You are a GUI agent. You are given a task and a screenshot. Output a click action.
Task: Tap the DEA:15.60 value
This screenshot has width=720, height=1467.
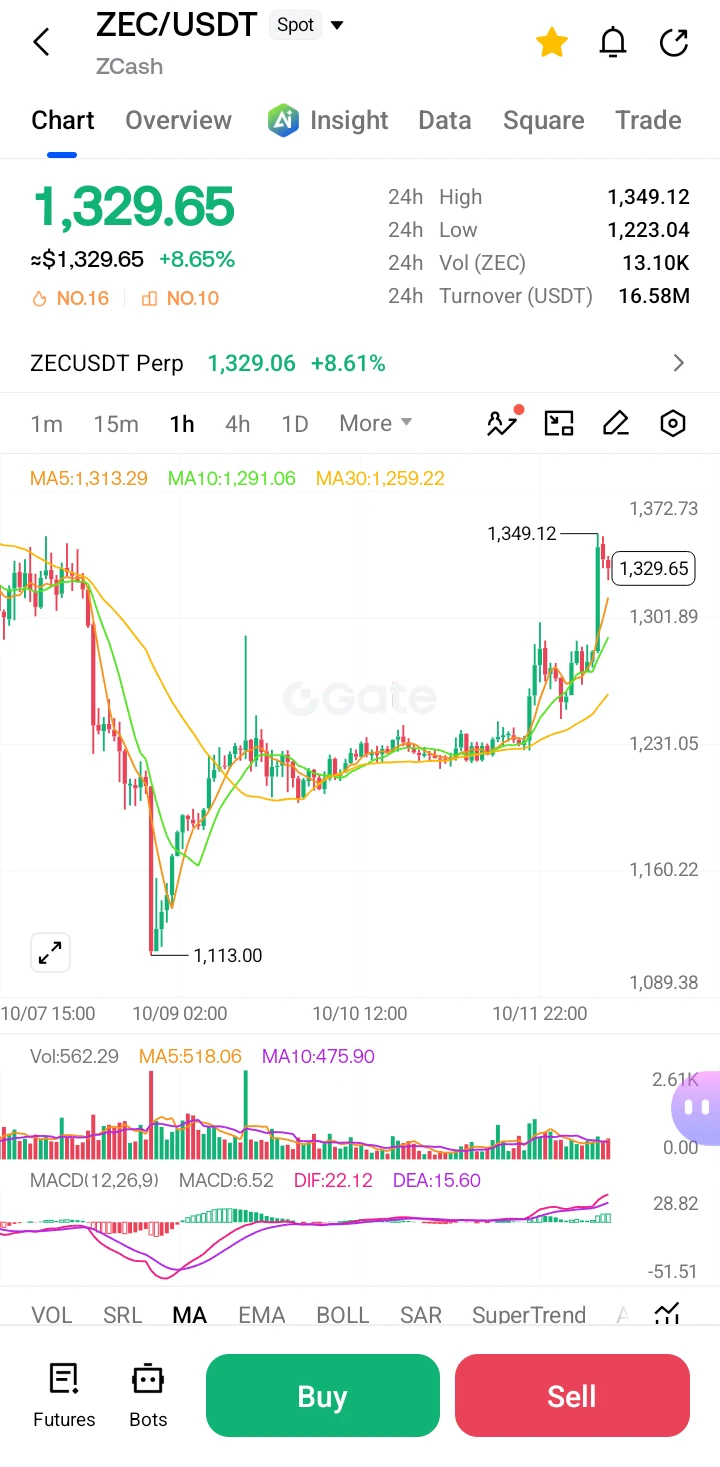437,1180
